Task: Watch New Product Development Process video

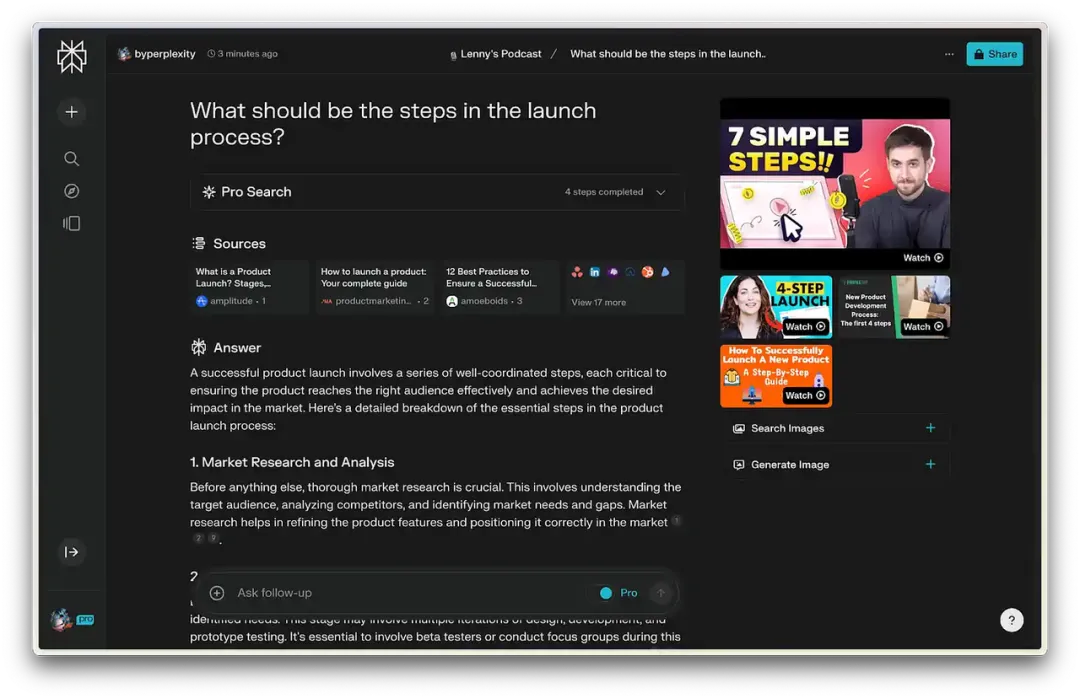Action: click(x=894, y=306)
